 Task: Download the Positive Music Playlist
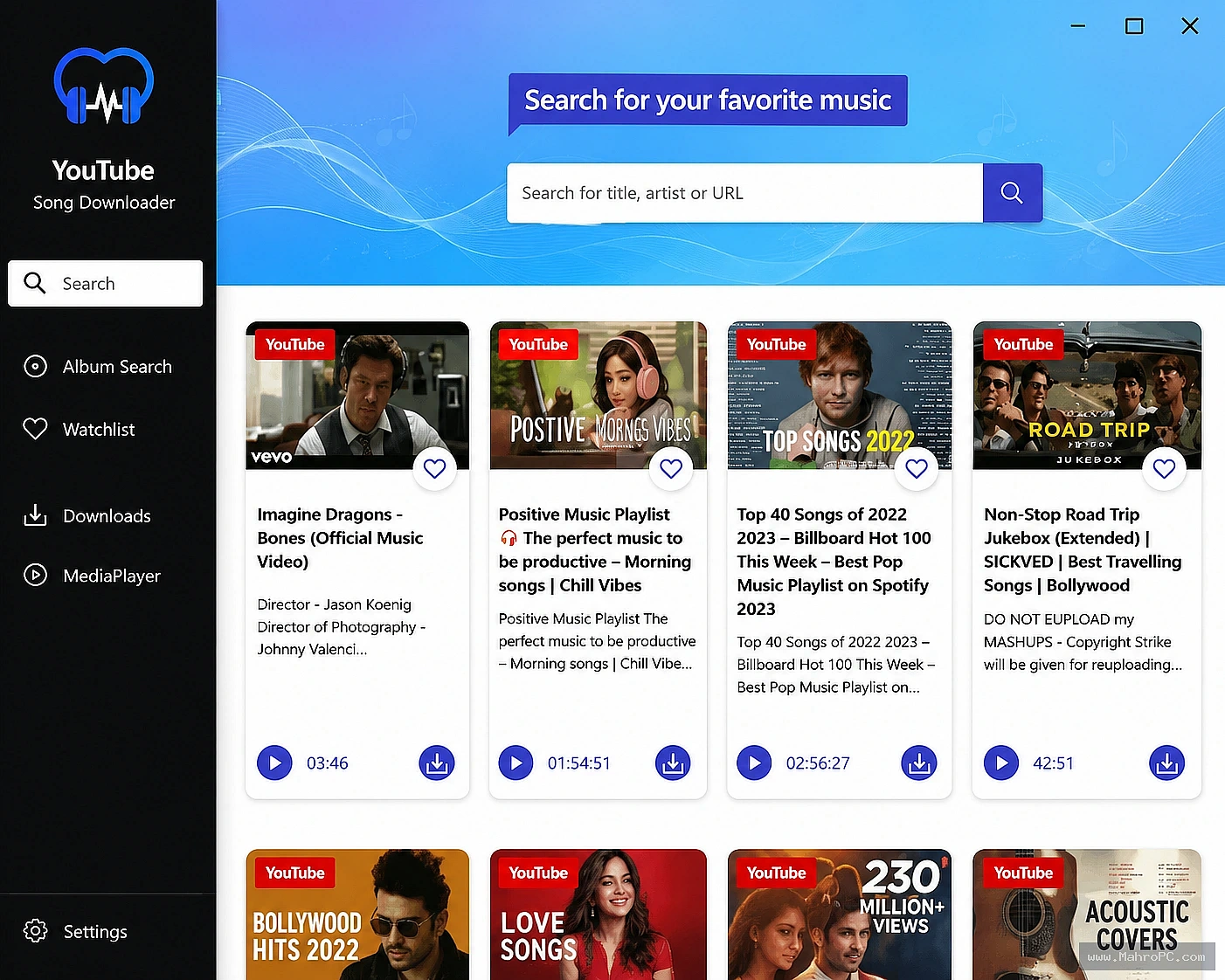[x=673, y=763]
